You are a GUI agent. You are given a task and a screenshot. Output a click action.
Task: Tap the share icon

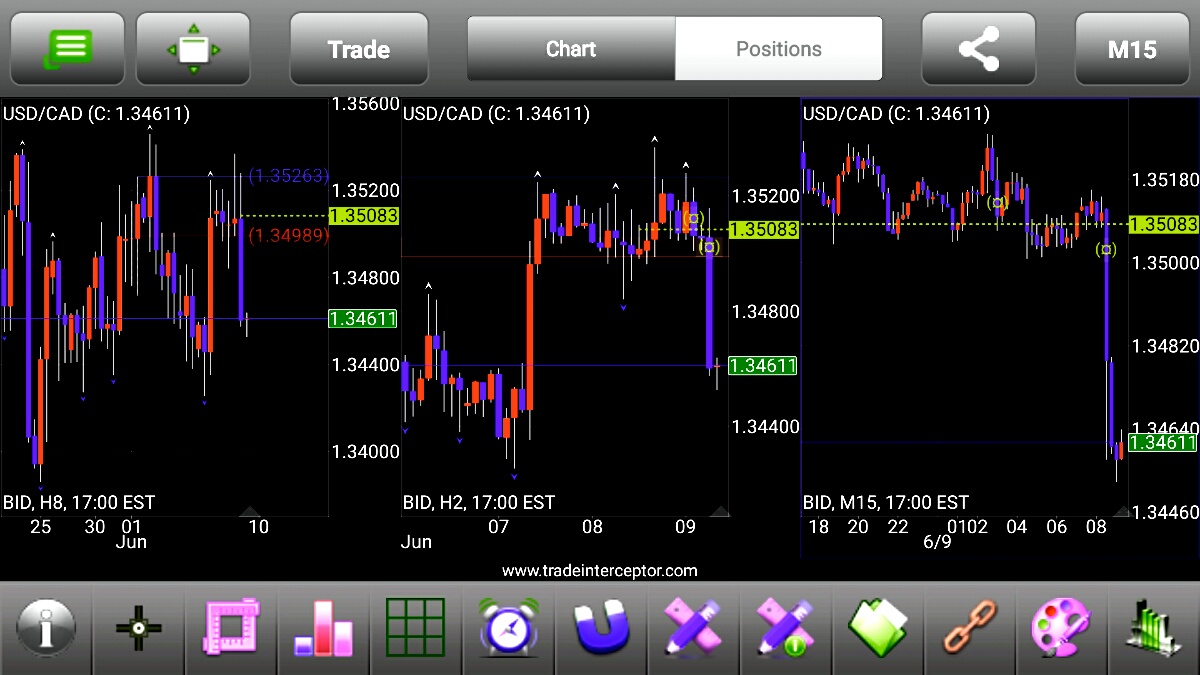pos(978,48)
